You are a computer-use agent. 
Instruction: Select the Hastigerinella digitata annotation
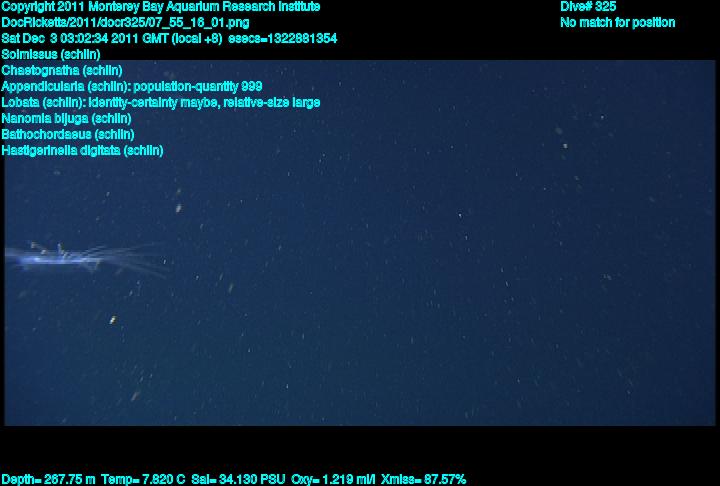(x=83, y=151)
